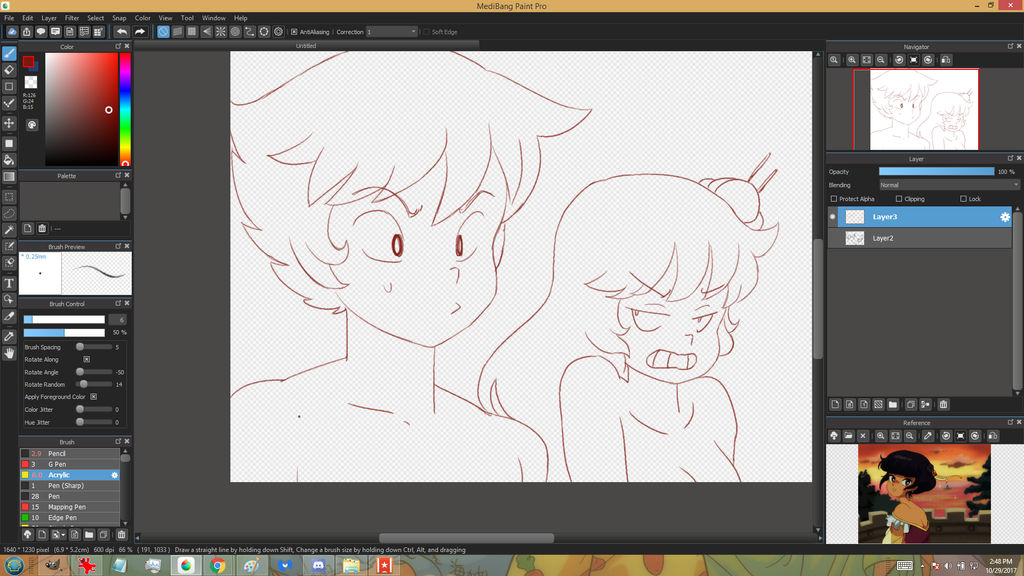Select the Bucket fill tool

point(9,159)
